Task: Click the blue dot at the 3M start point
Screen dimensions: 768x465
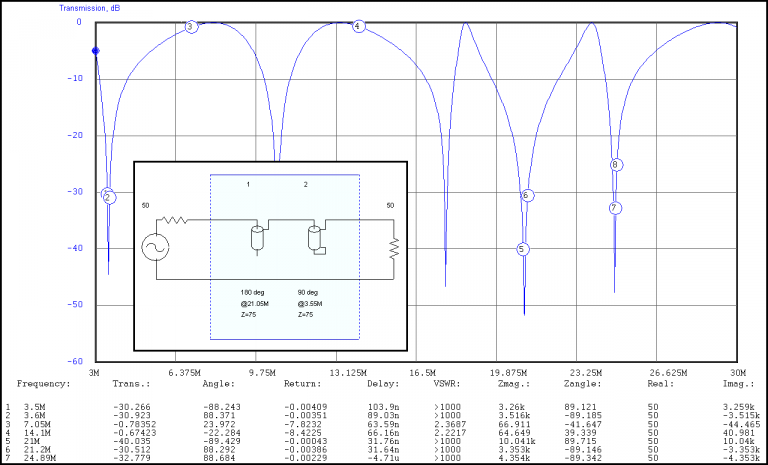Action: pyautogui.click(x=96, y=50)
